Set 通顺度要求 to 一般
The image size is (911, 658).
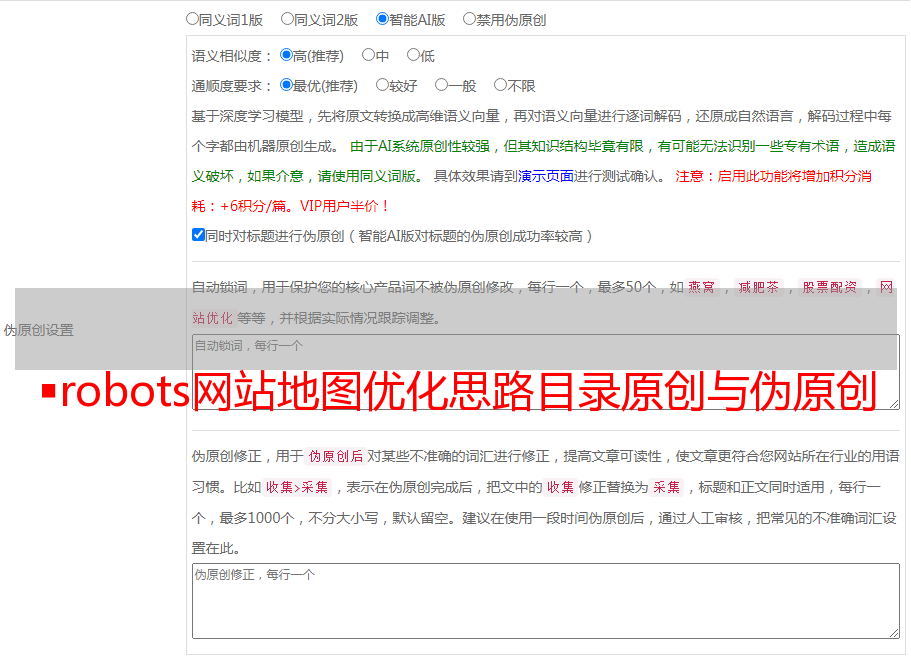tap(442, 85)
